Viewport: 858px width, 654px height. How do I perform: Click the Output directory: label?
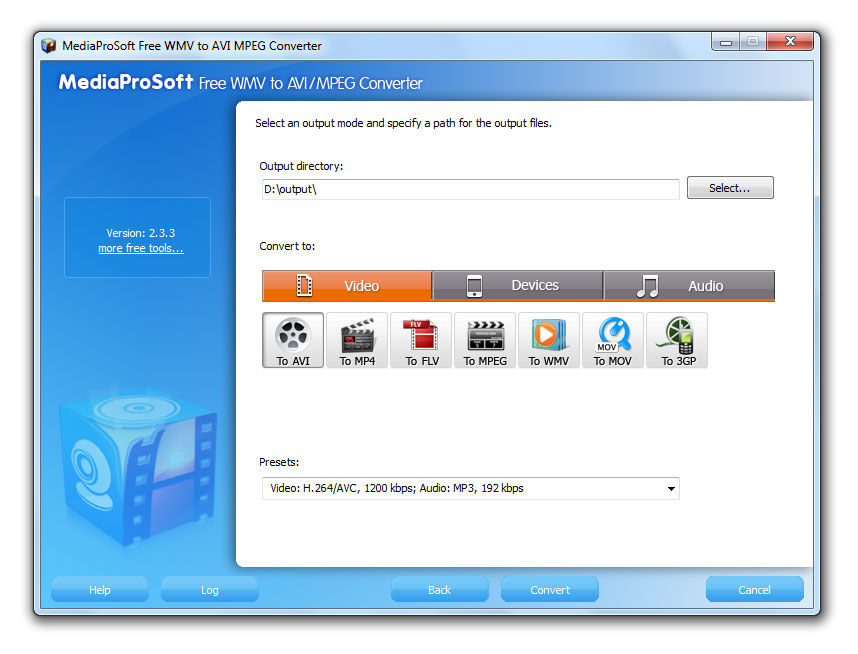pos(301,166)
